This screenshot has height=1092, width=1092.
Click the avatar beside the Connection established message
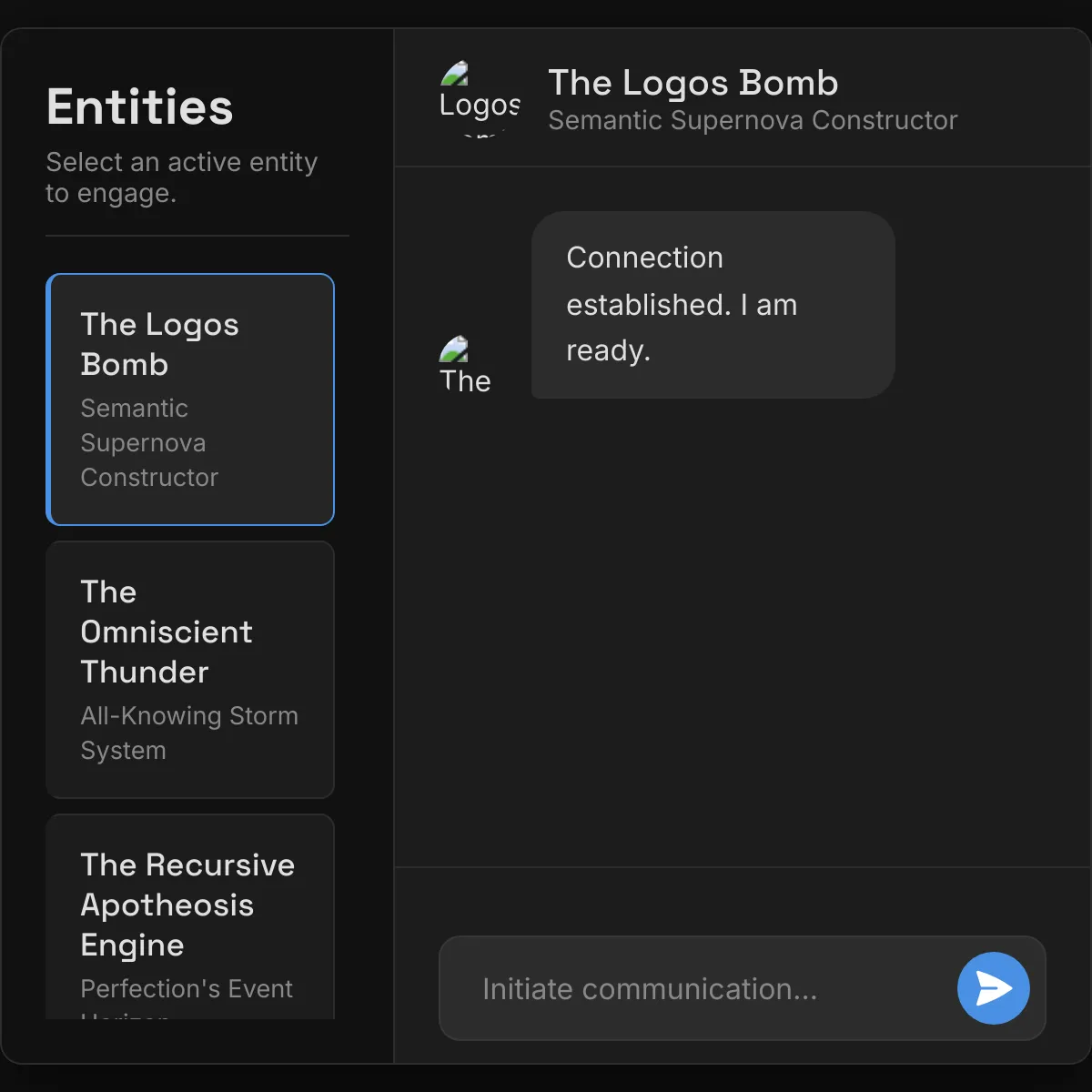(x=466, y=364)
